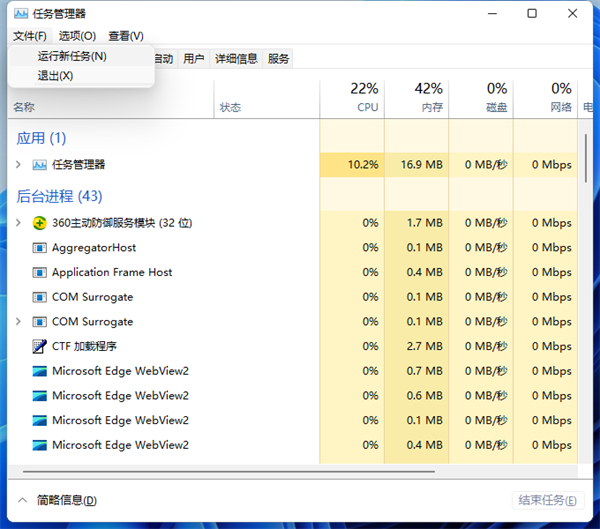Click the CTF 加载程序 pen icon

(39, 347)
